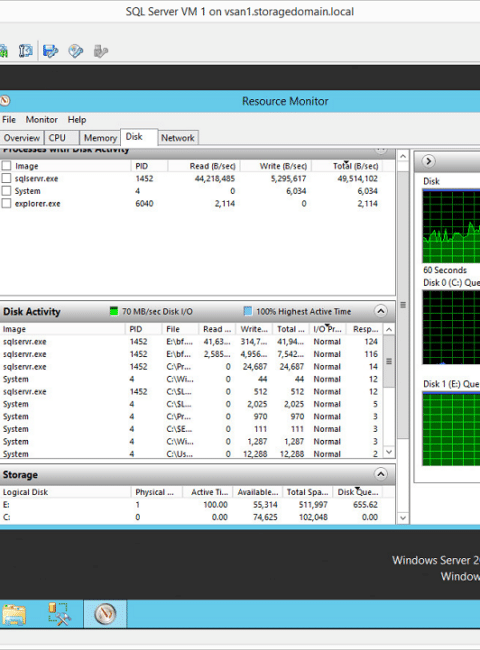Switch to the Memory tab

100,138
